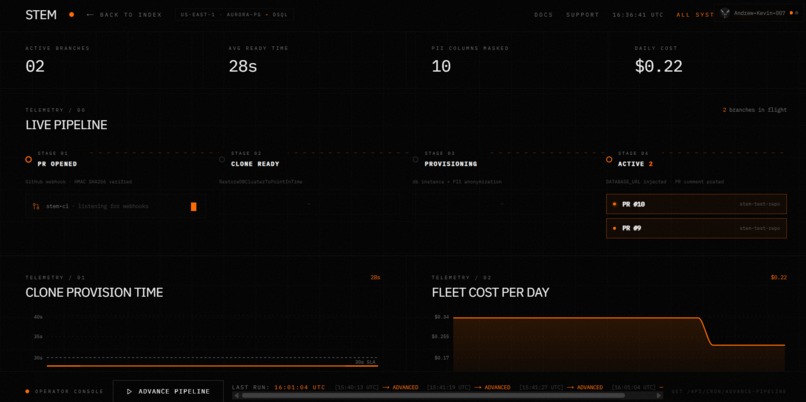Click the orange dot on PR #10
This screenshot has width=806, height=402.
(x=614, y=205)
